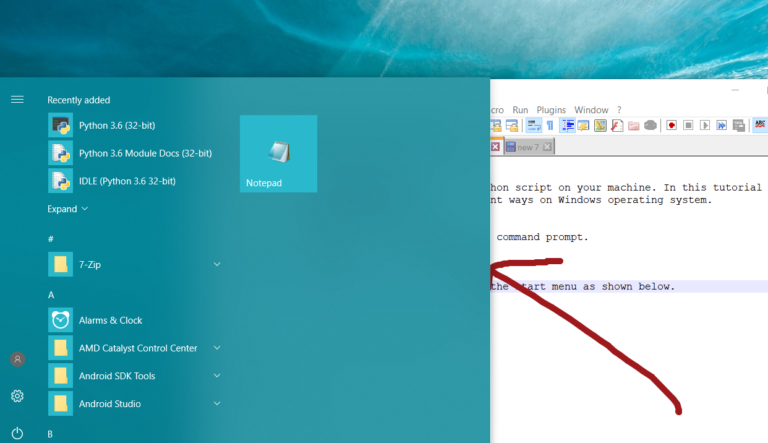Image resolution: width=768 pixels, height=443 pixels.
Task: Open Settings via the gear icon
Action: (x=17, y=396)
